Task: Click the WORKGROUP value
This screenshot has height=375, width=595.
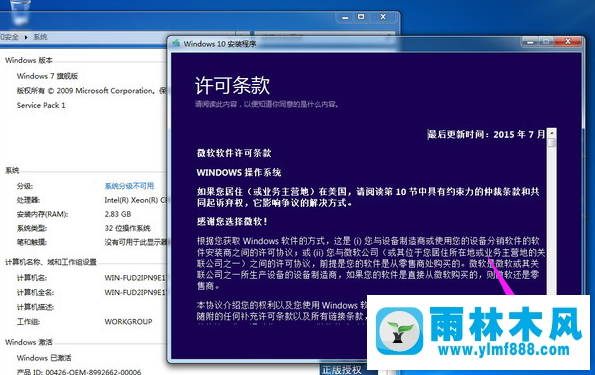Action: click(x=128, y=321)
